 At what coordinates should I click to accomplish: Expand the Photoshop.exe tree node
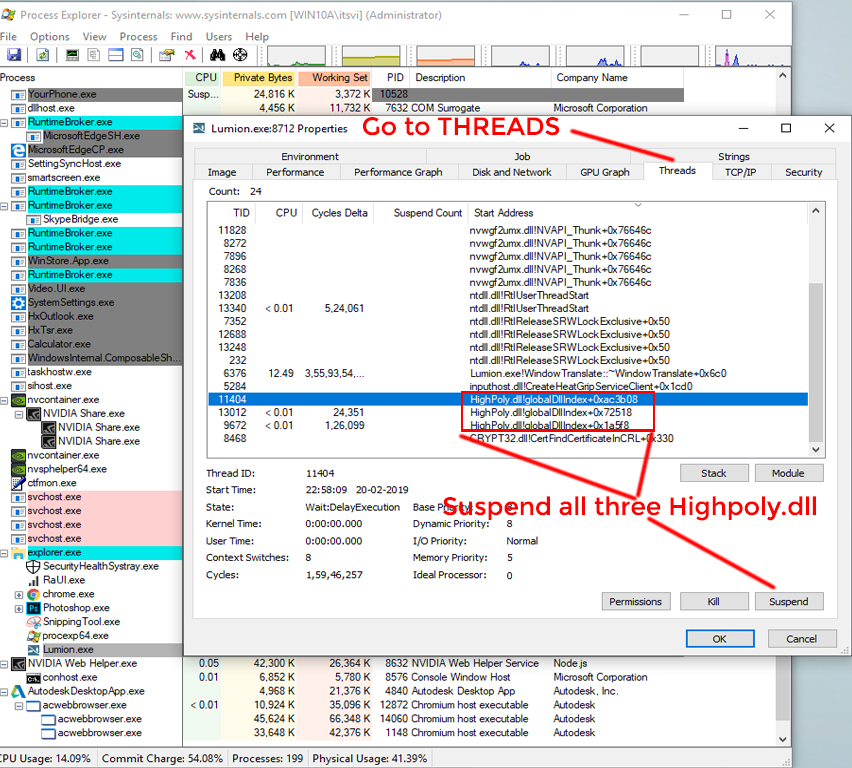[18, 608]
